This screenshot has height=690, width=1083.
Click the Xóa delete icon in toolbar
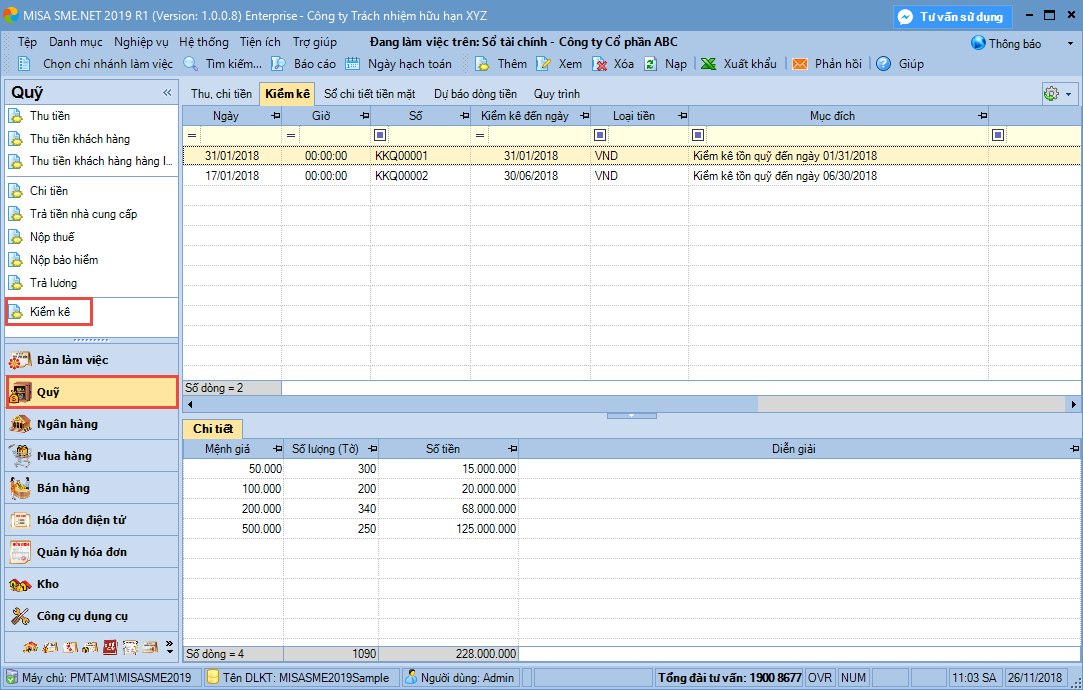click(x=601, y=64)
